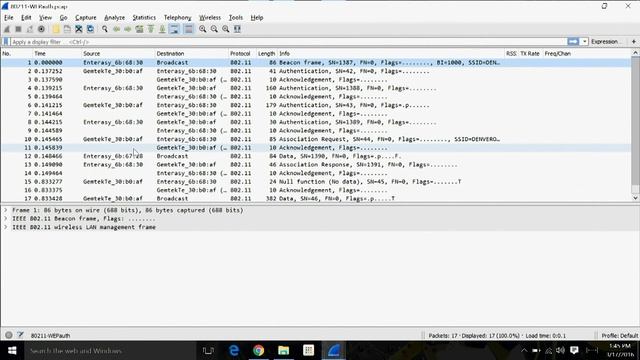Open capture file properties status icon
The width and height of the screenshot is (640, 360).
click(20, 335)
